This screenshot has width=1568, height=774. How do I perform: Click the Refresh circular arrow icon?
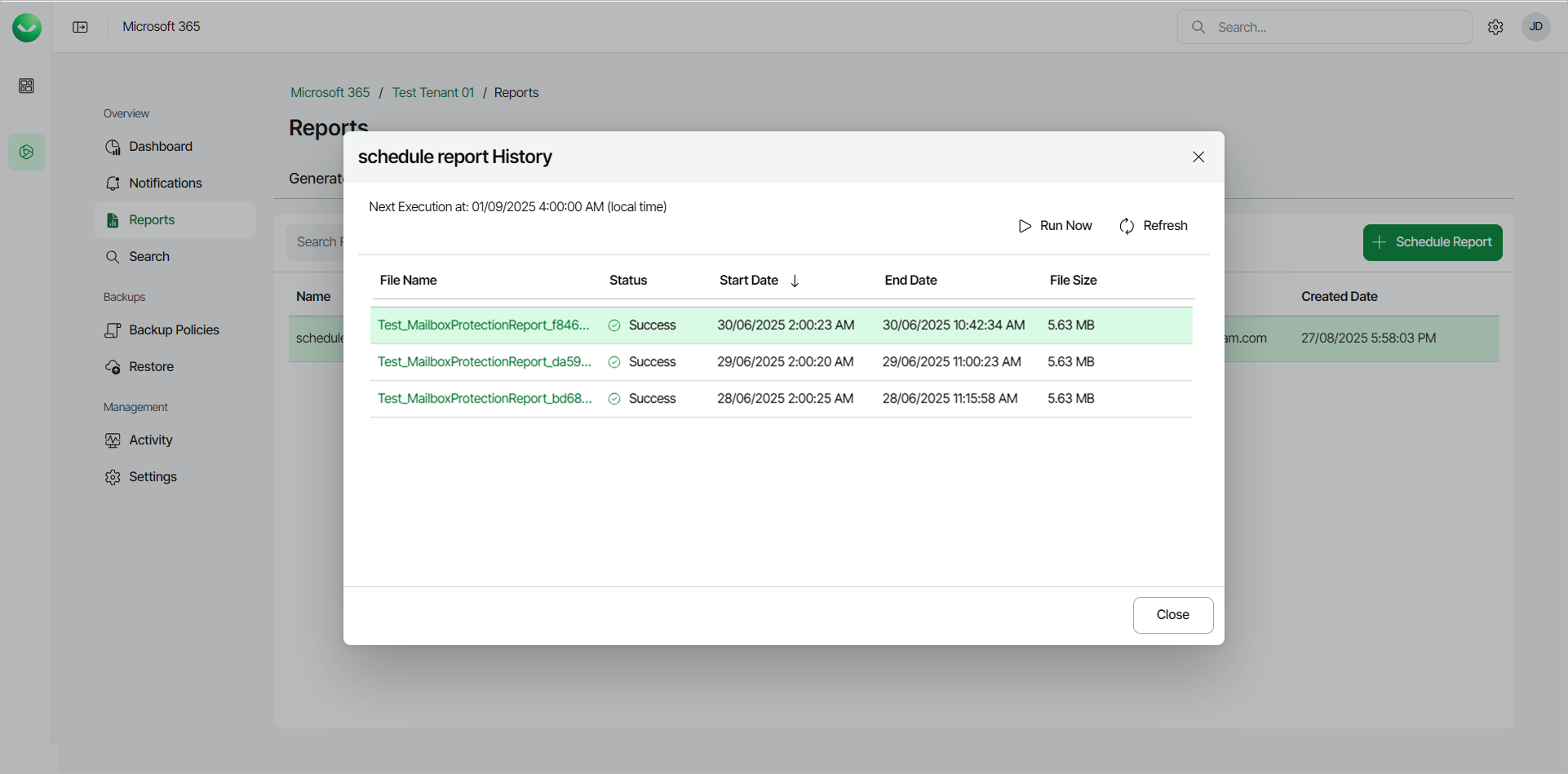[1127, 226]
